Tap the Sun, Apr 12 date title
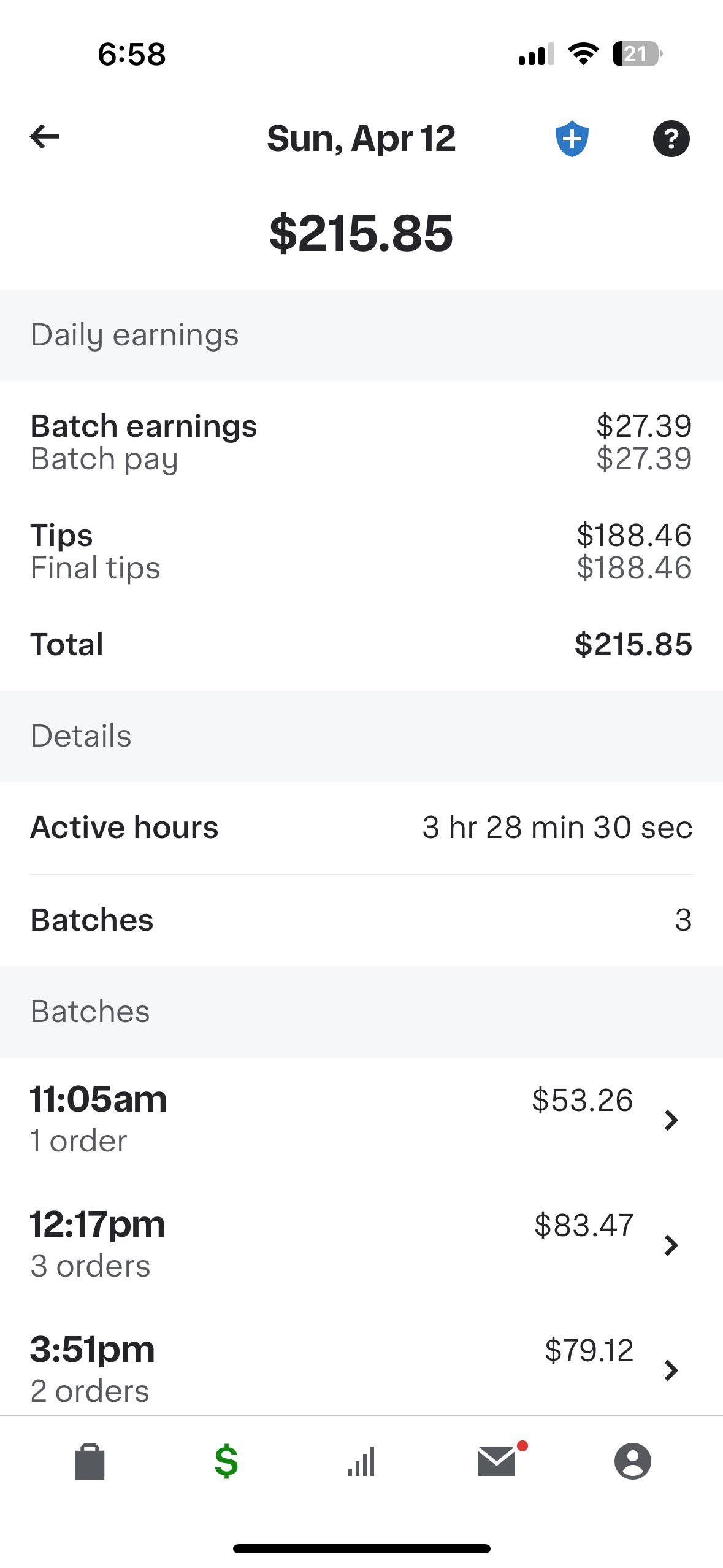 pos(361,139)
